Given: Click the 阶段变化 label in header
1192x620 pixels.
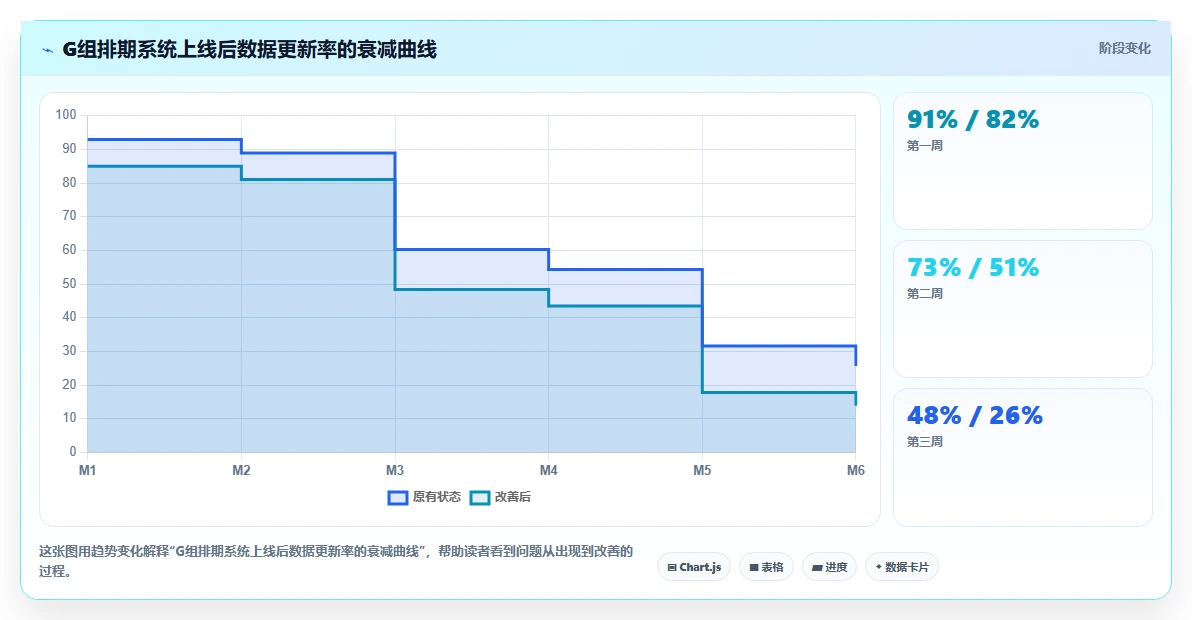Looking at the screenshot, I should pos(1124,49).
